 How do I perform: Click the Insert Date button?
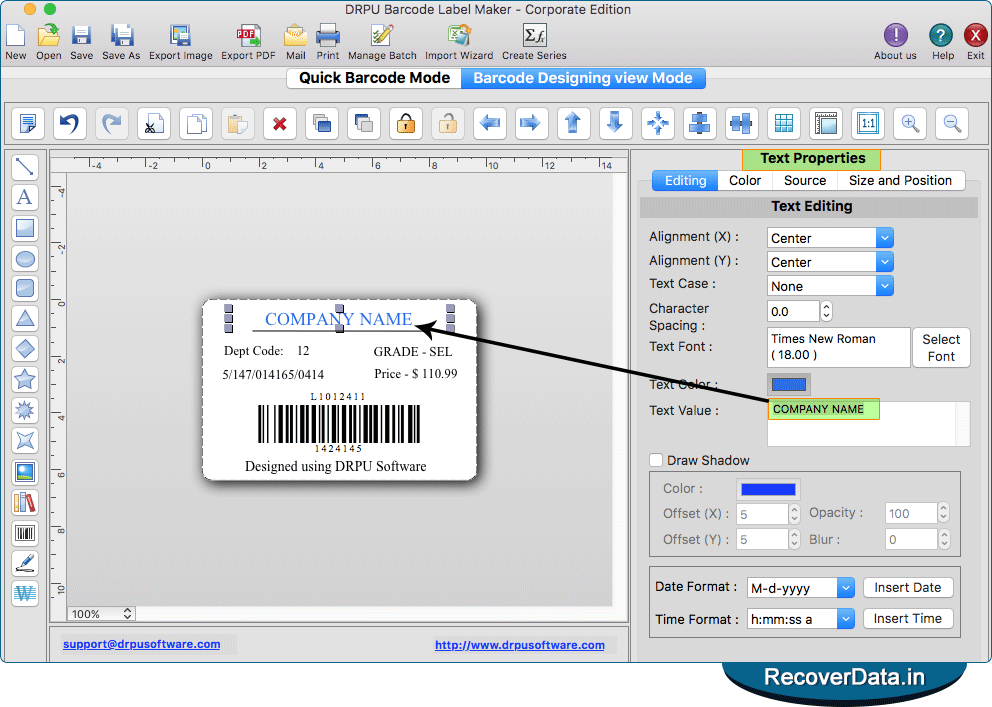(x=907, y=587)
